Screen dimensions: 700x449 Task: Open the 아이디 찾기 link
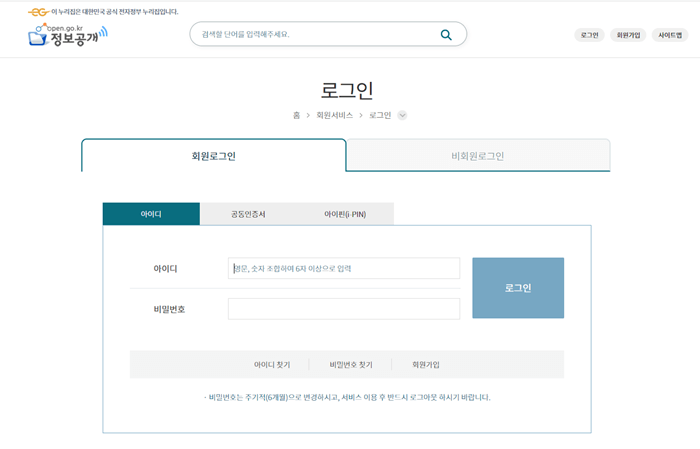tap(272, 365)
